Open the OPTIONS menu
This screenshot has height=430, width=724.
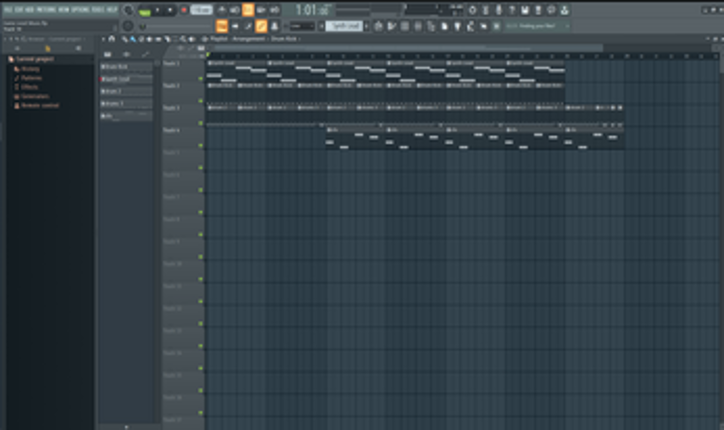(76, 10)
